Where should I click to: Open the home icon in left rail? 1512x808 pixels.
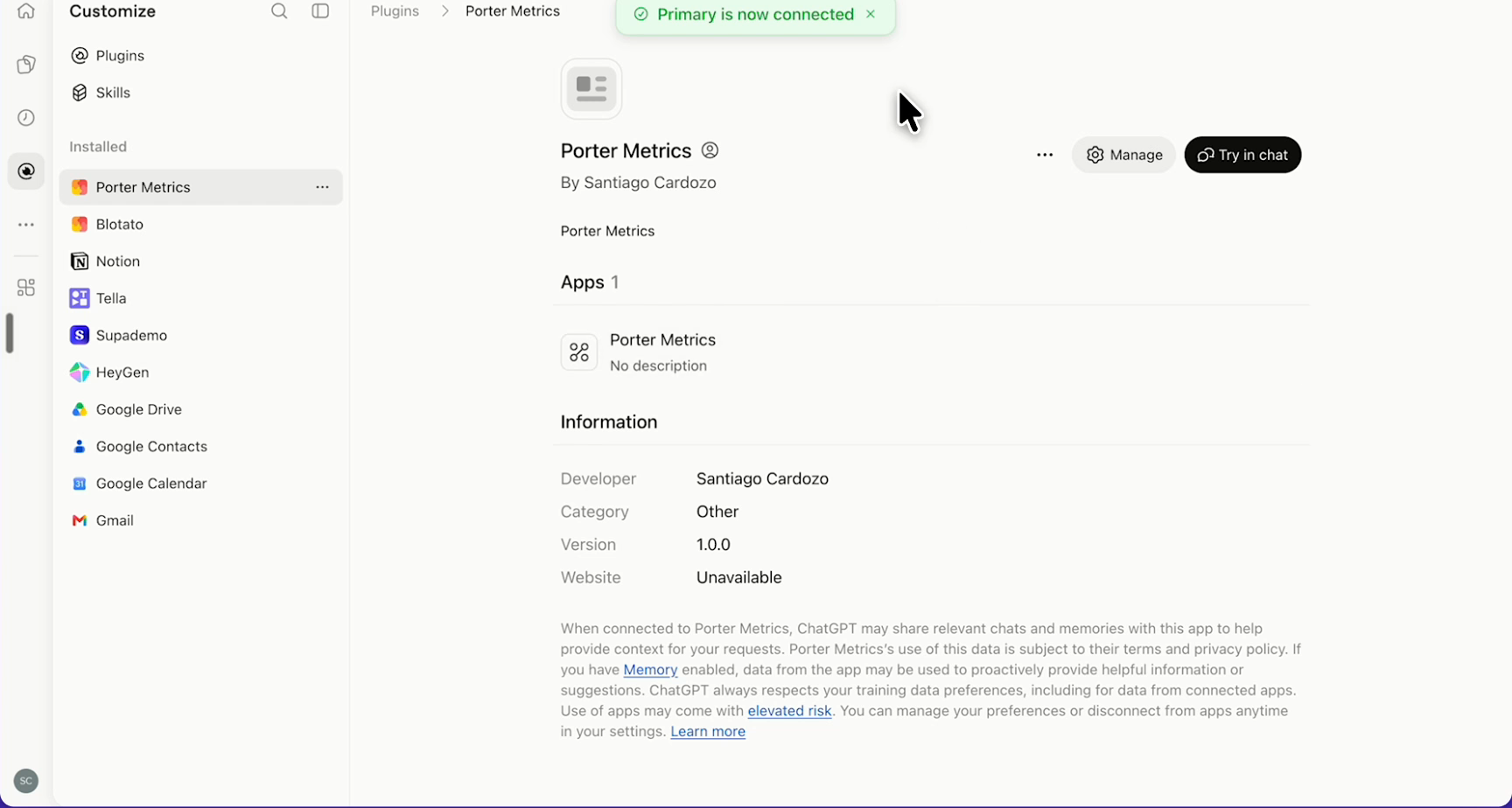[26, 11]
